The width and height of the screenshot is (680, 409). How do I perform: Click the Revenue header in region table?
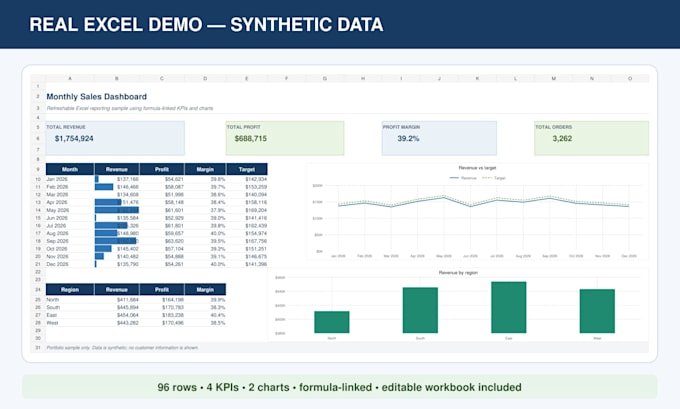click(117, 289)
